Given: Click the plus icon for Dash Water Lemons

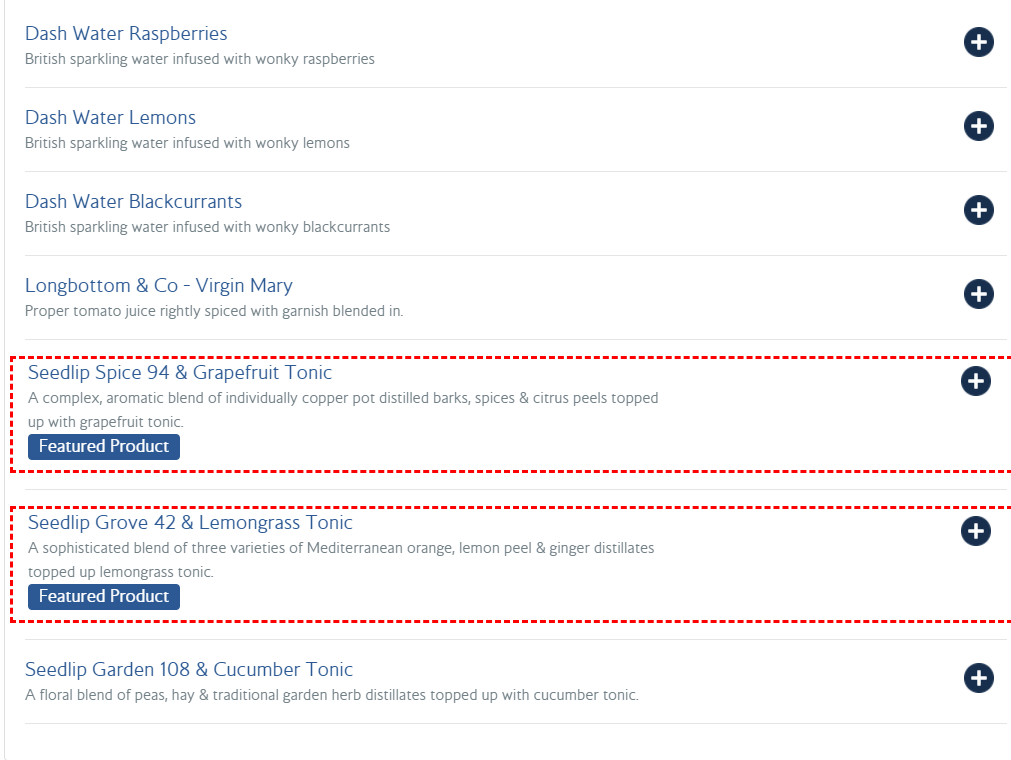Looking at the screenshot, I should pyautogui.click(x=978, y=126).
